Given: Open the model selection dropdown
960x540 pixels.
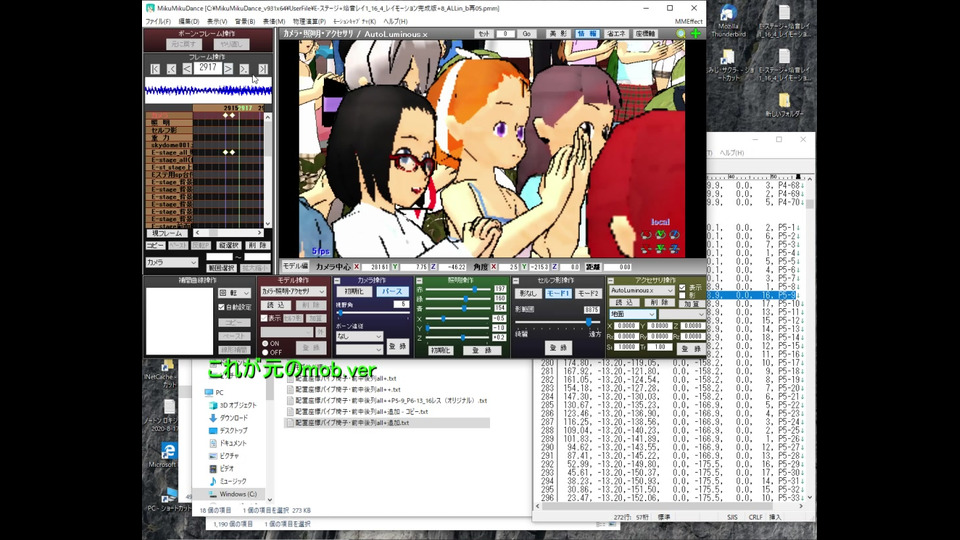Looking at the screenshot, I should (x=293, y=291).
